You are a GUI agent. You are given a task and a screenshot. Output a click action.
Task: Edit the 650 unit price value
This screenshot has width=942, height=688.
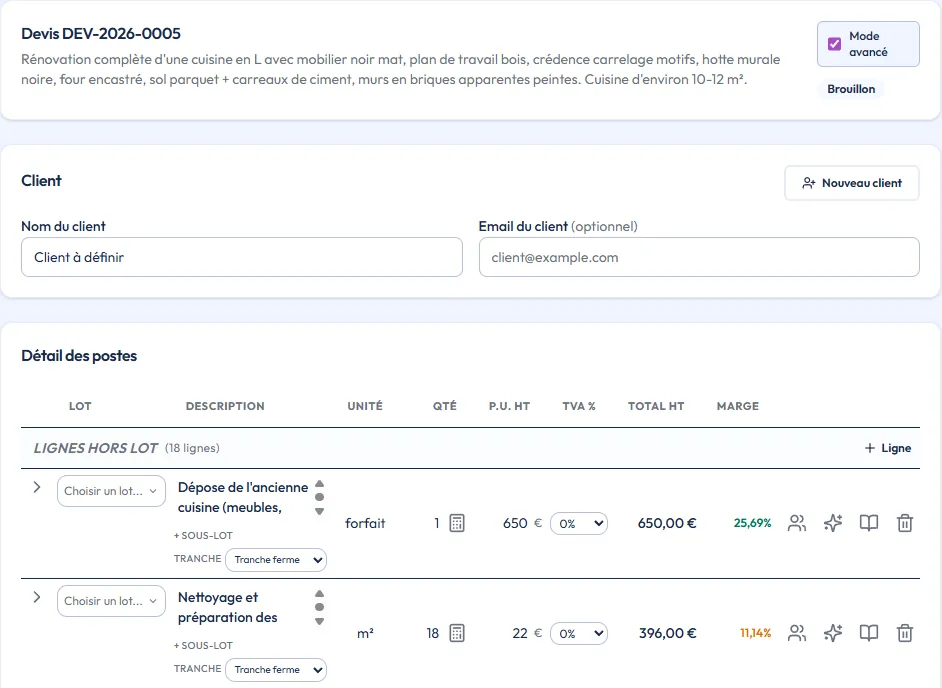tap(515, 523)
